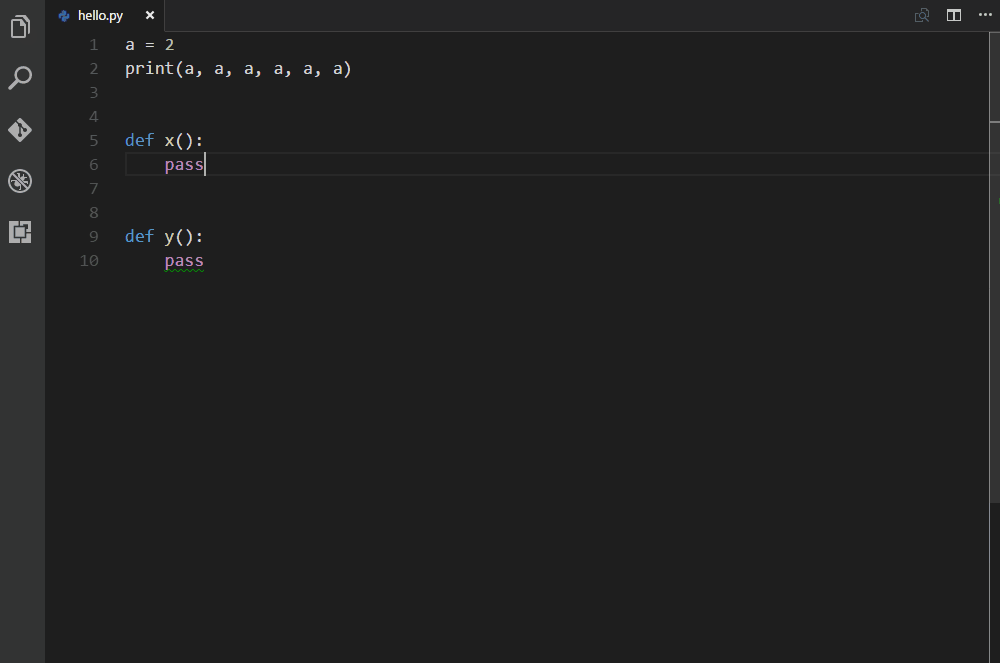
Task: Click the Open Preview icon
Action: (x=921, y=15)
